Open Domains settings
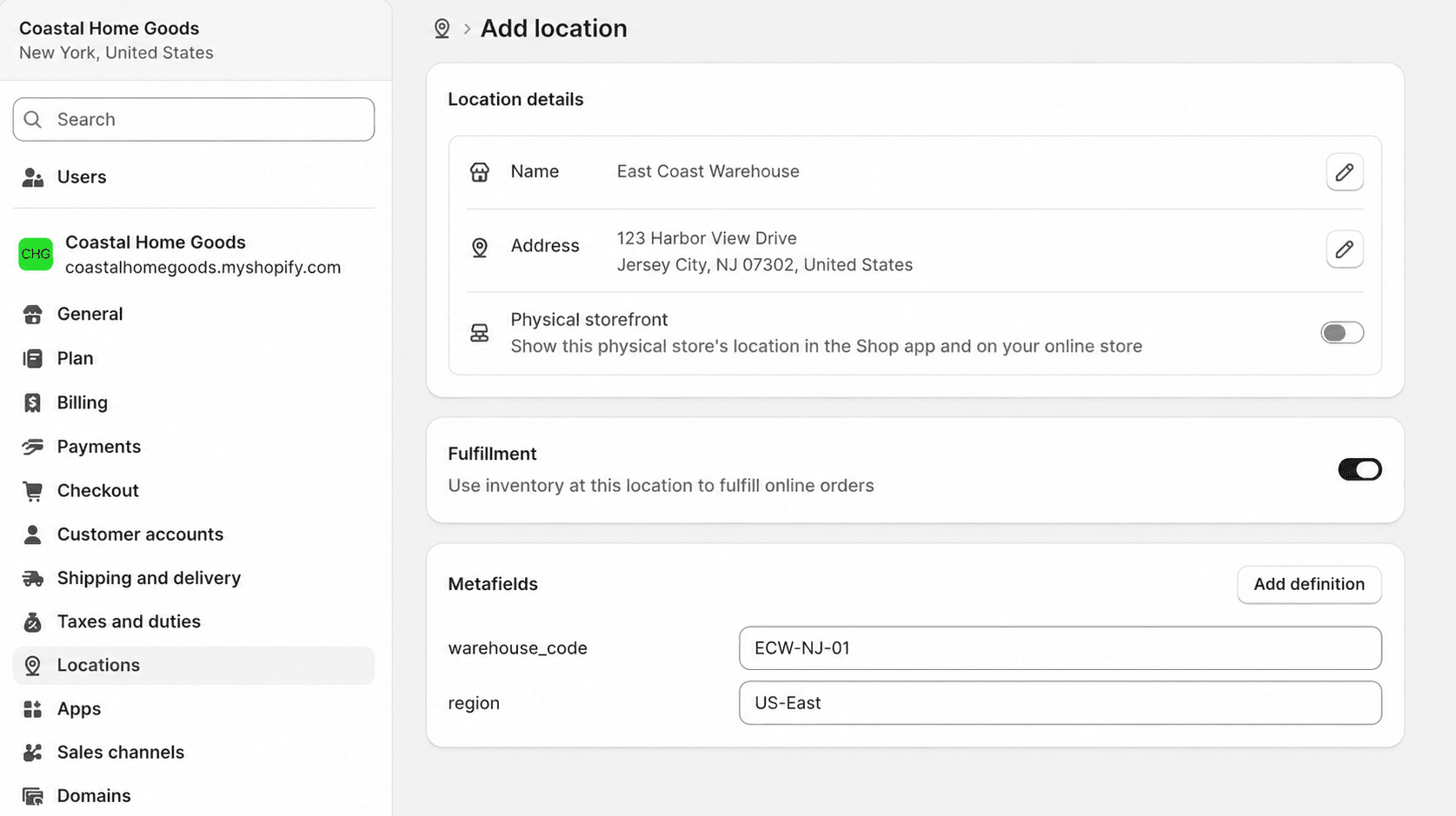This screenshot has height=816, width=1456. [x=193, y=796]
